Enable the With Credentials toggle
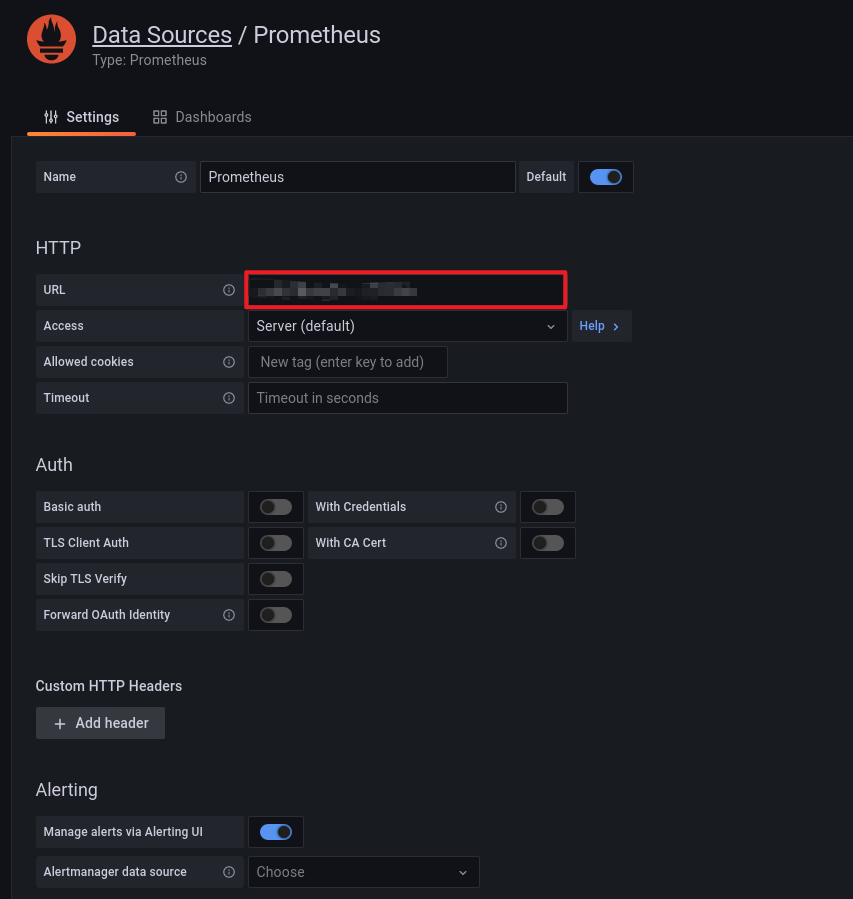This screenshot has height=899, width=853. click(547, 507)
